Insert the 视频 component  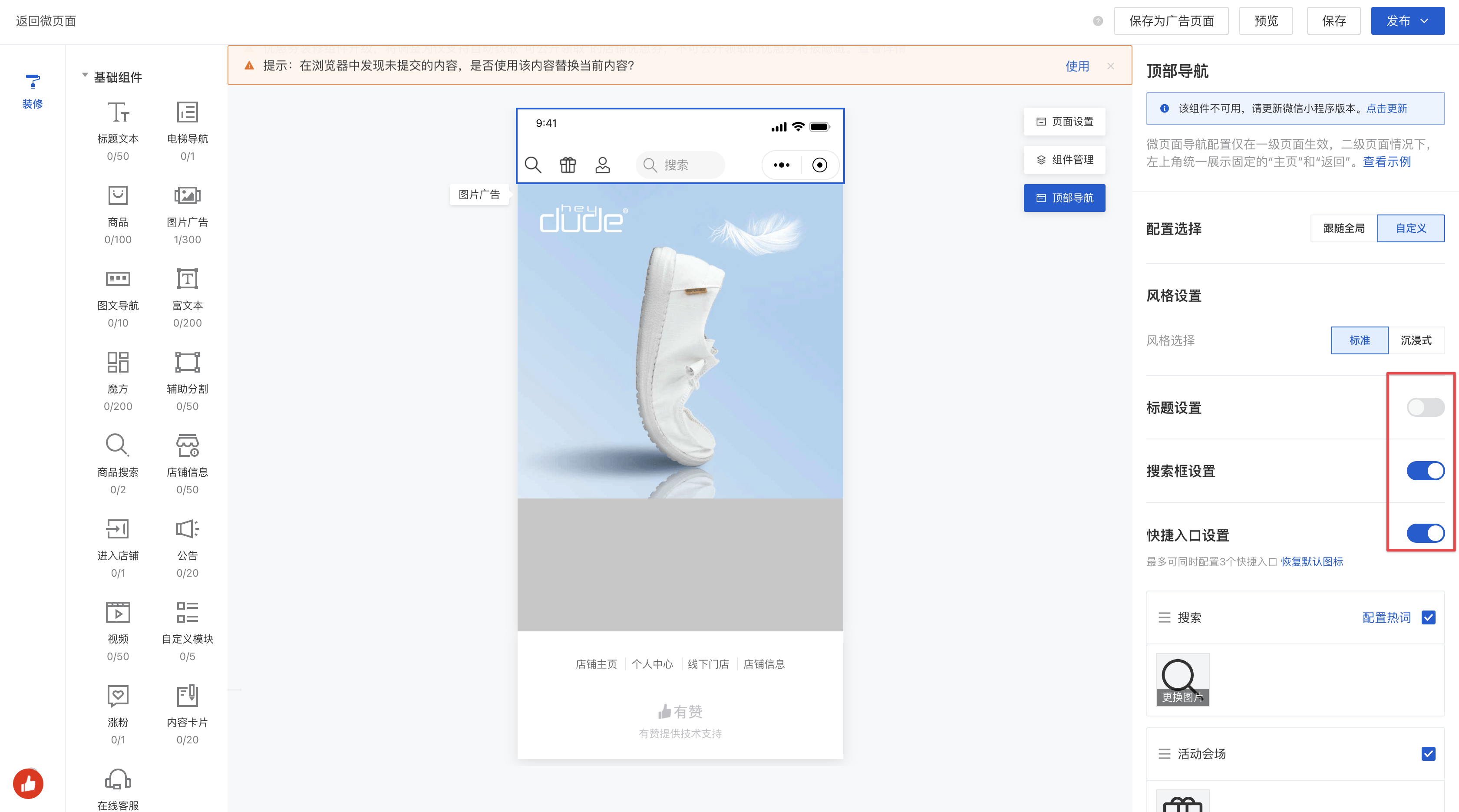[118, 612]
